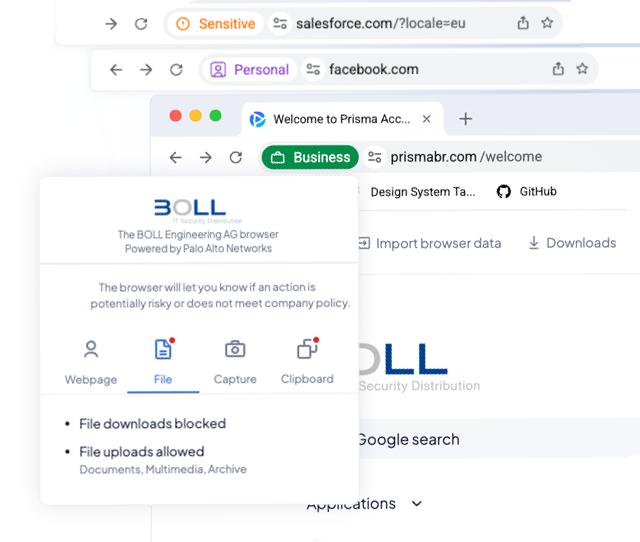Click forward arrow in salesforce window
This screenshot has width=640, height=542.
pos(111,24)
